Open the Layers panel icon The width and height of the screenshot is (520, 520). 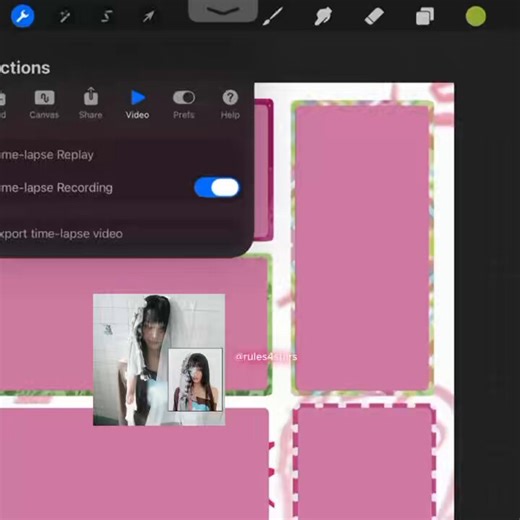click(425, 16)
